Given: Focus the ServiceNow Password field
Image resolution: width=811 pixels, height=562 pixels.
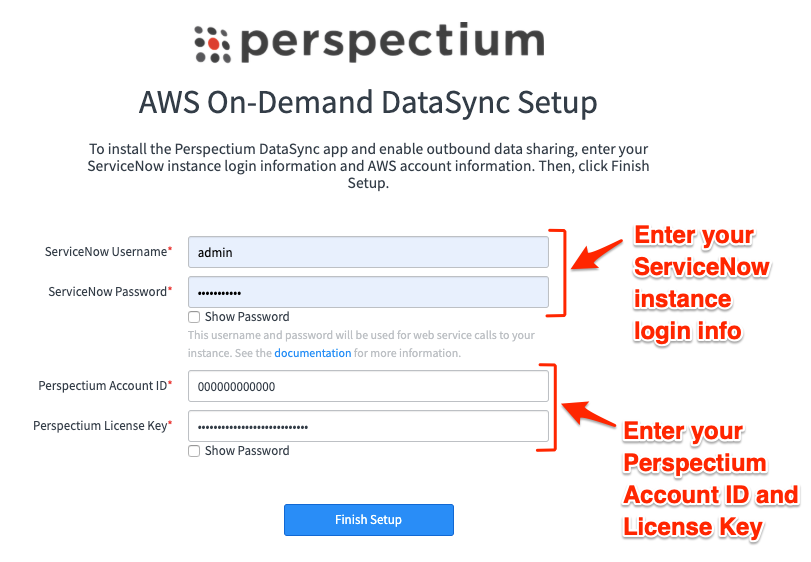Looking at the screenshot, I should point(368,292).
